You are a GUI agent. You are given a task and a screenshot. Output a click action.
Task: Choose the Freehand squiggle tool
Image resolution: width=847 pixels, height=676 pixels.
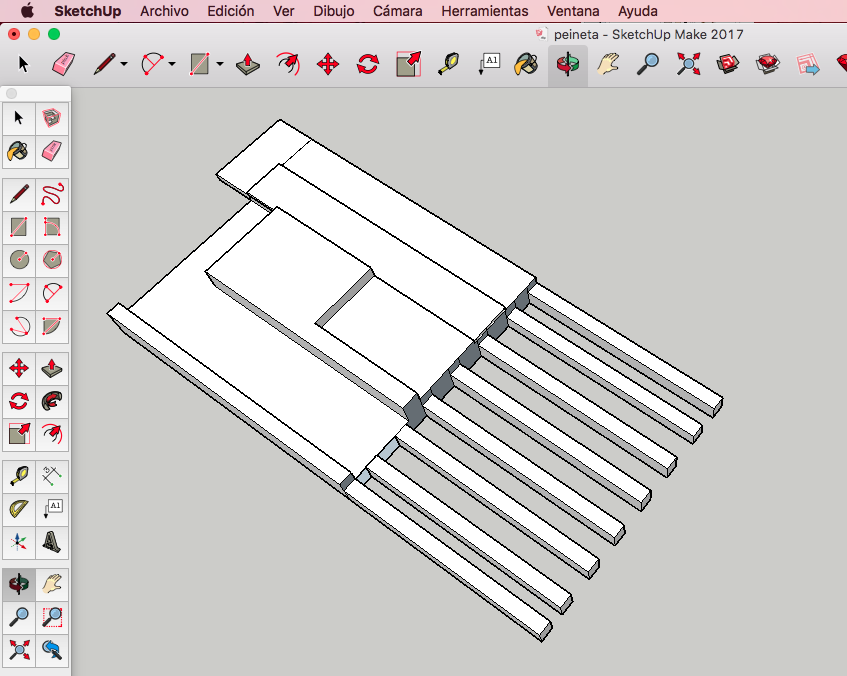coord(52,195)
